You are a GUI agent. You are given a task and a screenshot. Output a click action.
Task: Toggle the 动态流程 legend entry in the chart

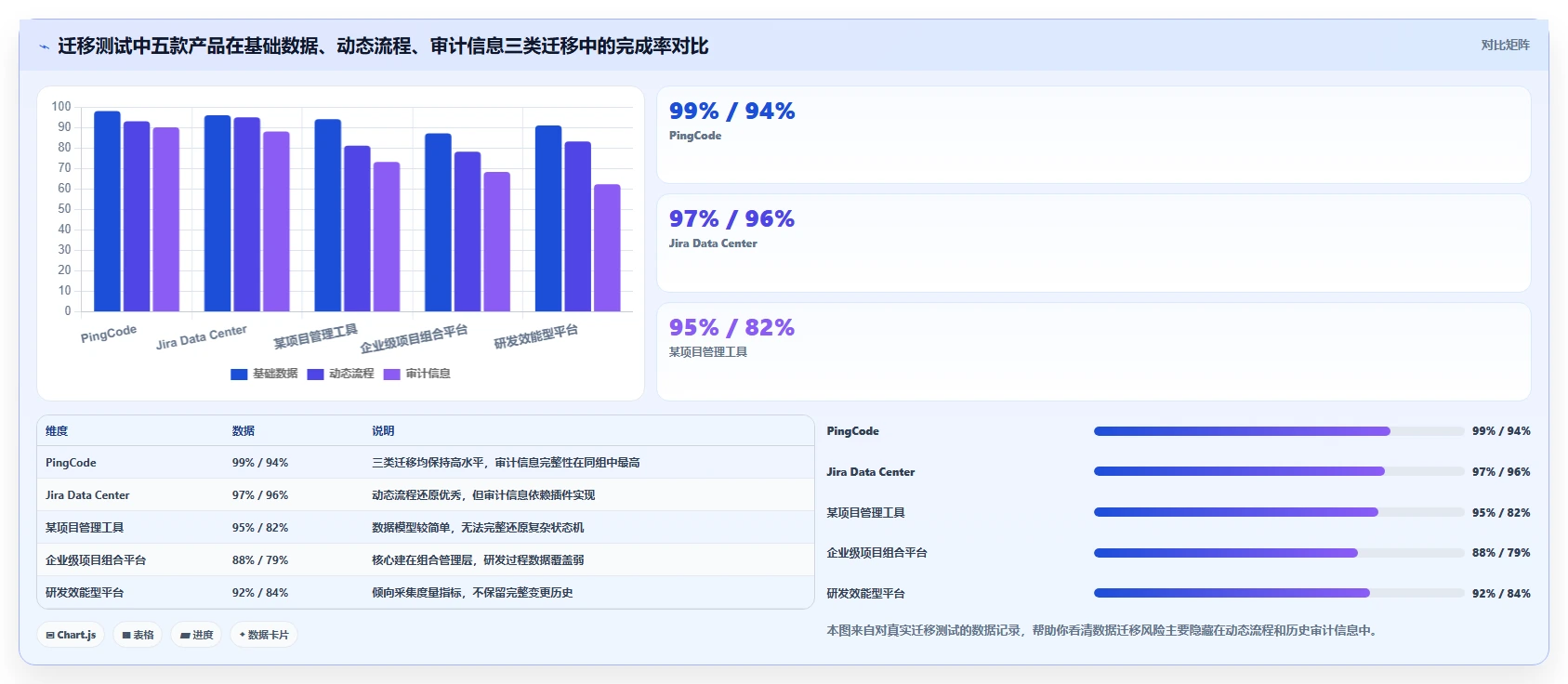coord(340,374)
